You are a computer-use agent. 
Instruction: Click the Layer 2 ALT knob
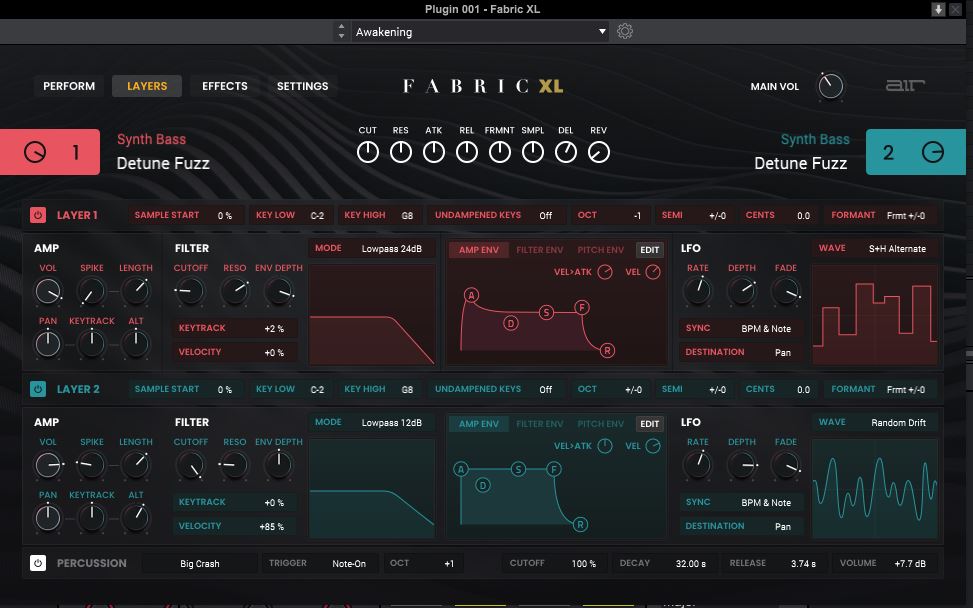[x=136, y=518]
